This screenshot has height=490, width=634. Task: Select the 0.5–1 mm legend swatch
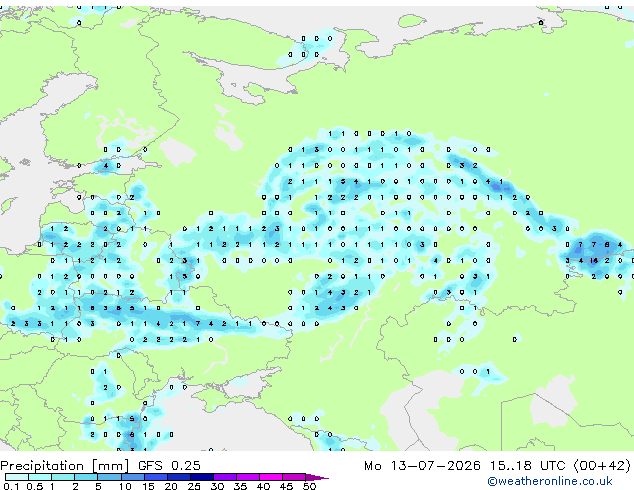tap(40, 477)
